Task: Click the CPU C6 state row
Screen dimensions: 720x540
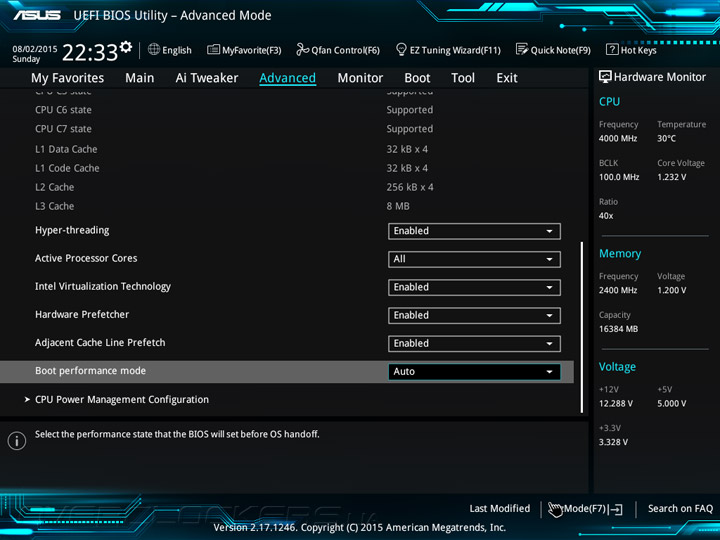Action: point(234,110)
